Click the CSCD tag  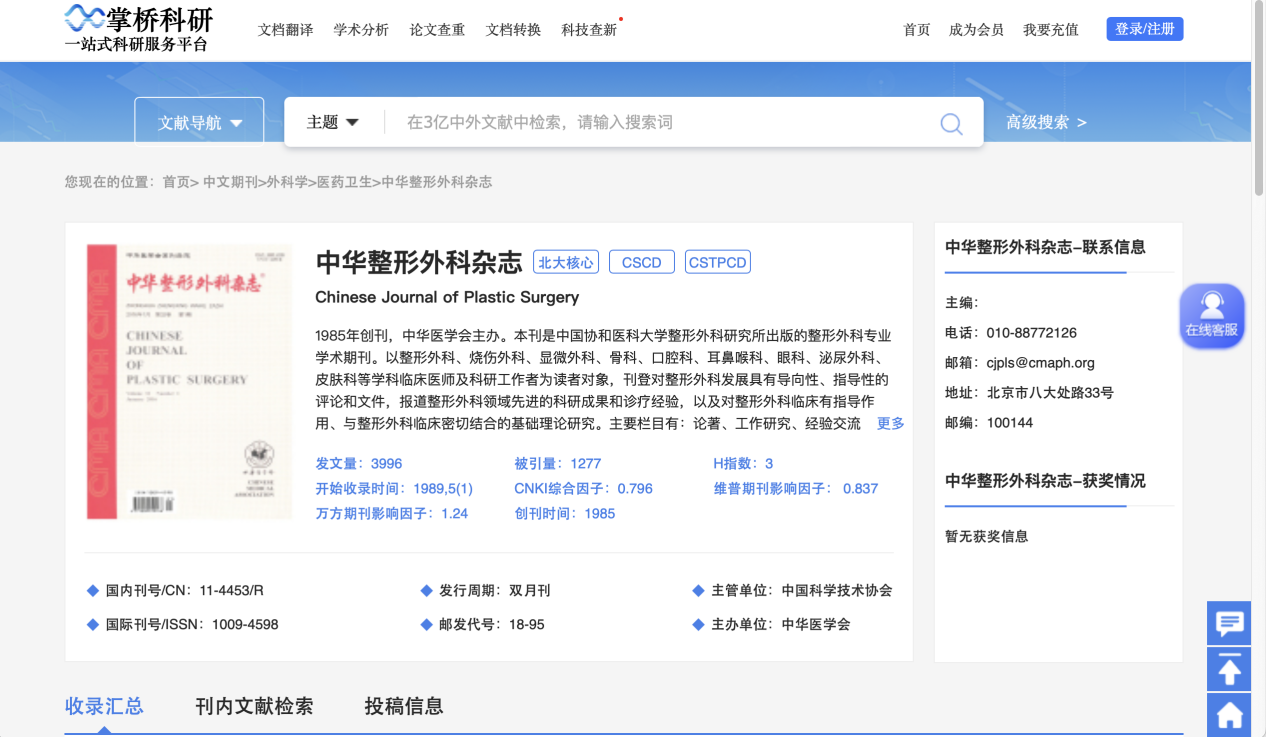(x=642, y=263)
